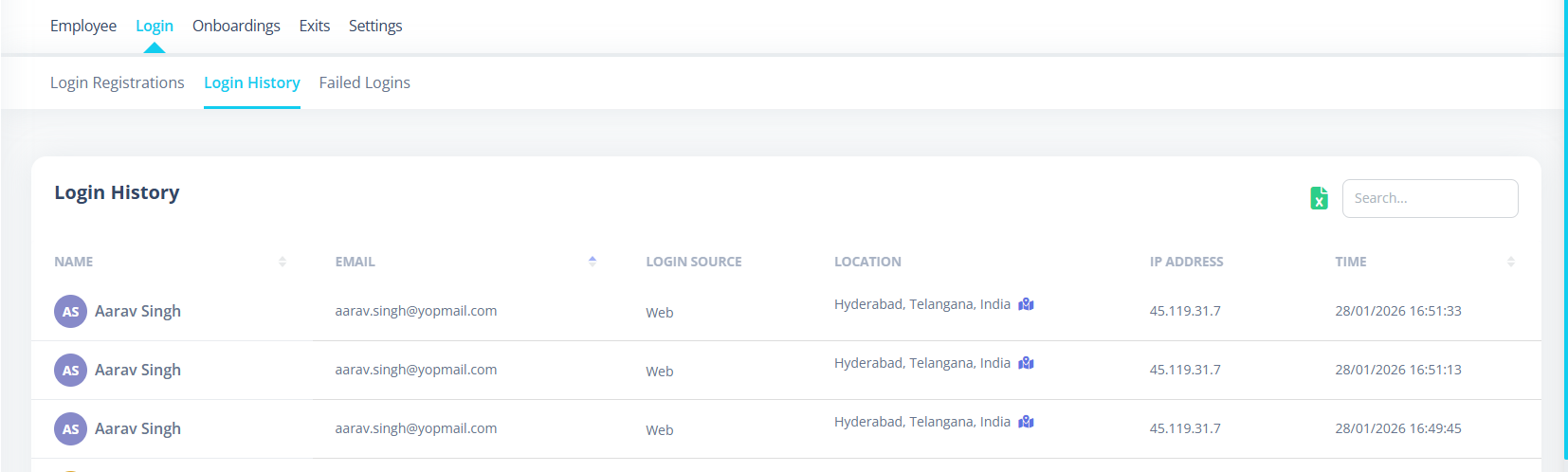Focus the Search input field

[1430, 198]
